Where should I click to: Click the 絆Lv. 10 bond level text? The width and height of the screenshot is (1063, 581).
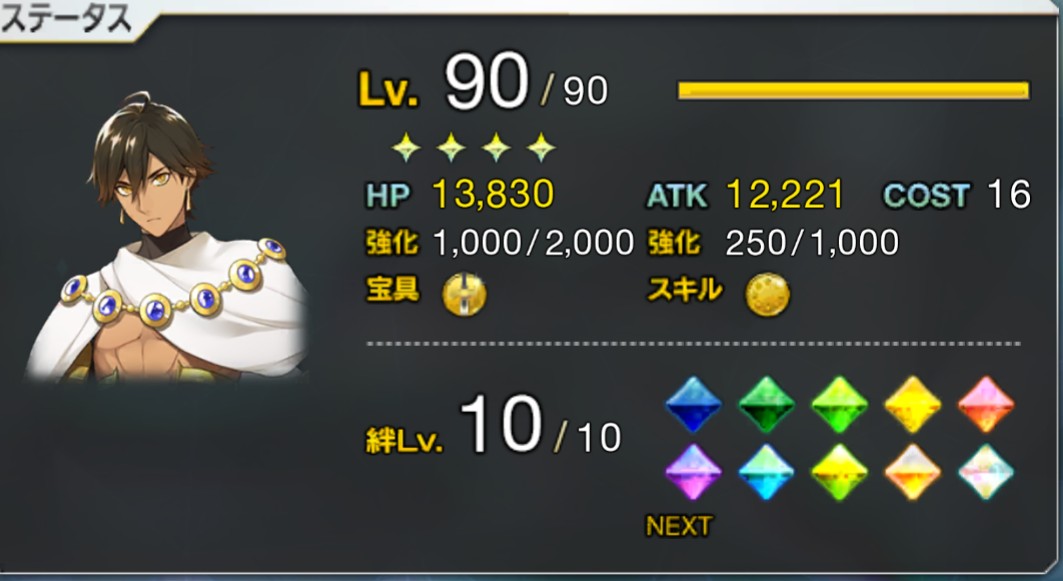tap(493, 426)
